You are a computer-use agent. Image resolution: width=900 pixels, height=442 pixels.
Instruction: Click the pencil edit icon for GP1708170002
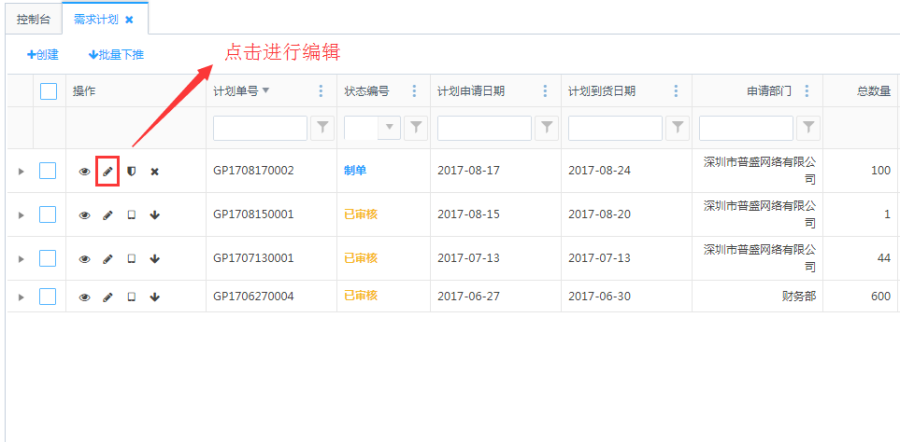[108, 171]
